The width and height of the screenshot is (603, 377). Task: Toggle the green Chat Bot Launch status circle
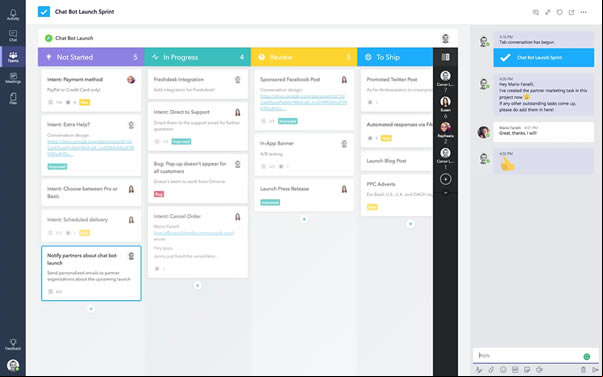[x=48, y=38]
